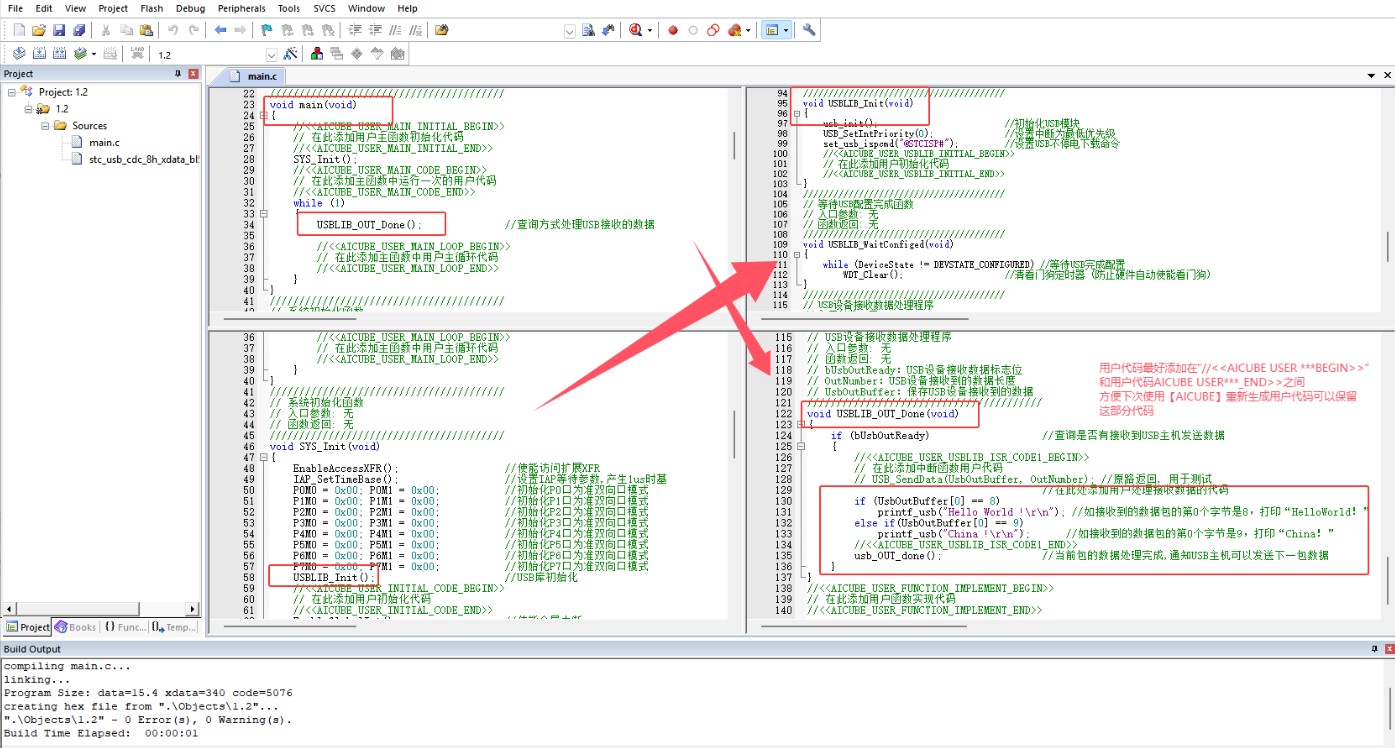Open the Project menu

113,8
